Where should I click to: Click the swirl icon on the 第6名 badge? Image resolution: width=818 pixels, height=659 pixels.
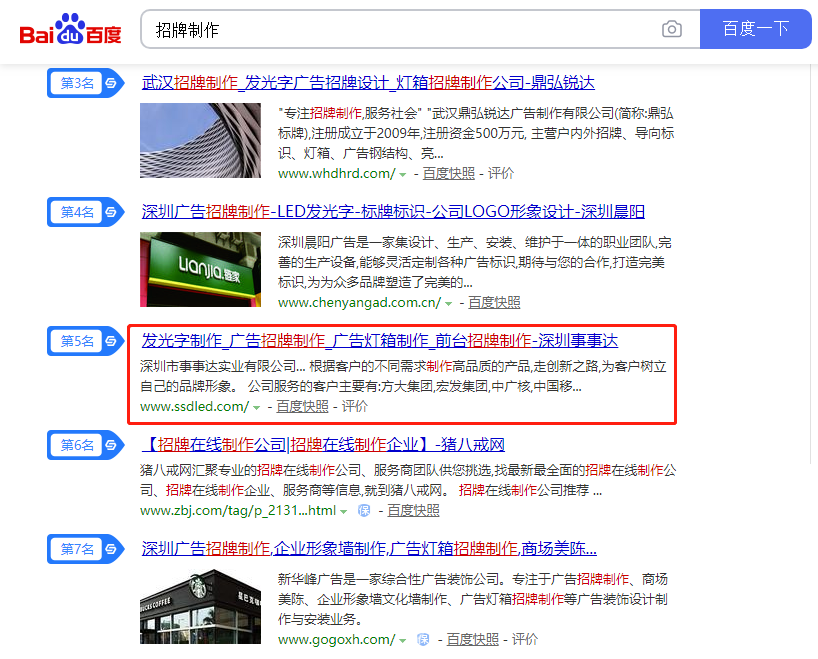point(111,445)
